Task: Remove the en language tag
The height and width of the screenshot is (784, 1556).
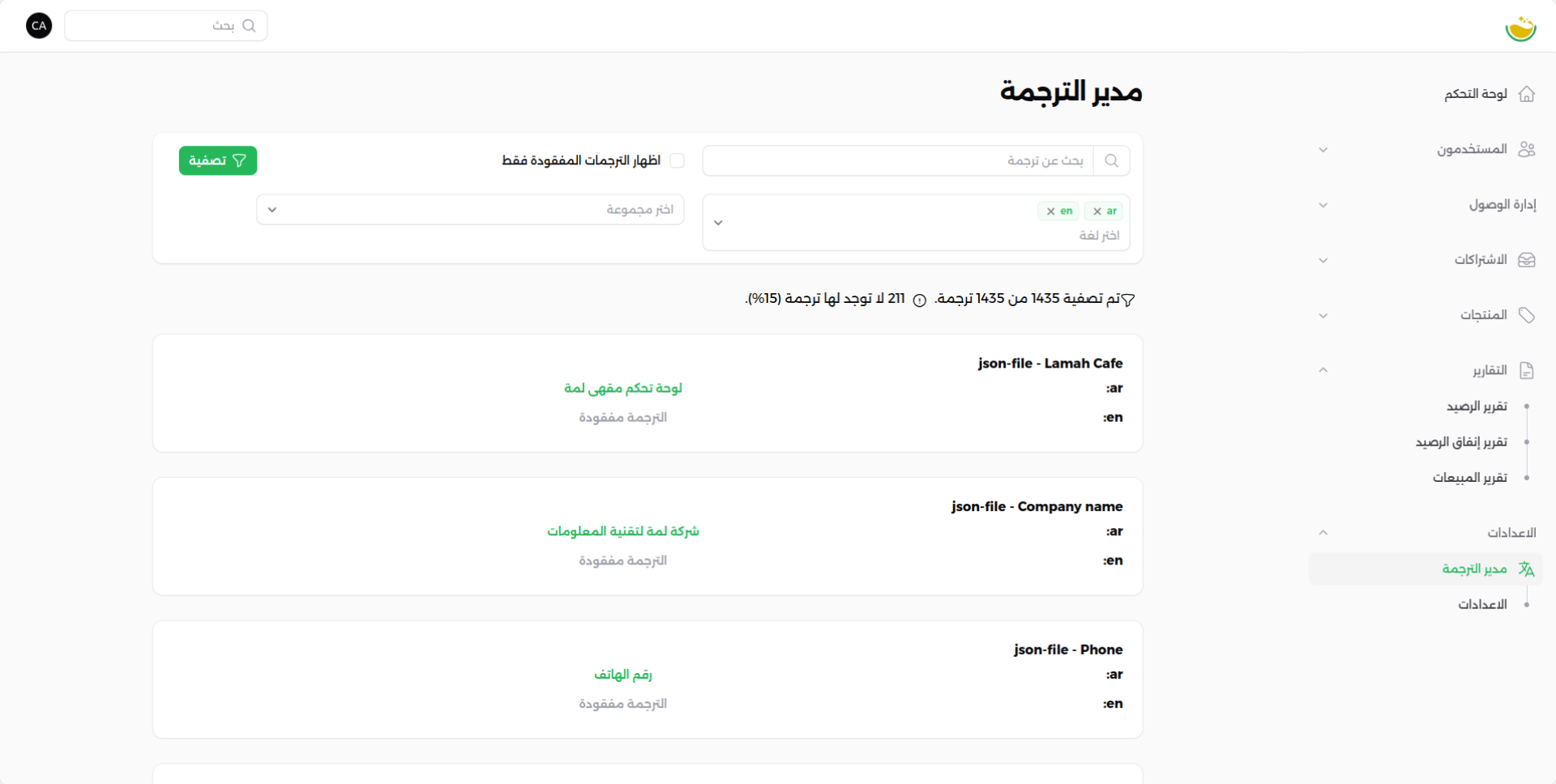Action: click(1051, 211)
